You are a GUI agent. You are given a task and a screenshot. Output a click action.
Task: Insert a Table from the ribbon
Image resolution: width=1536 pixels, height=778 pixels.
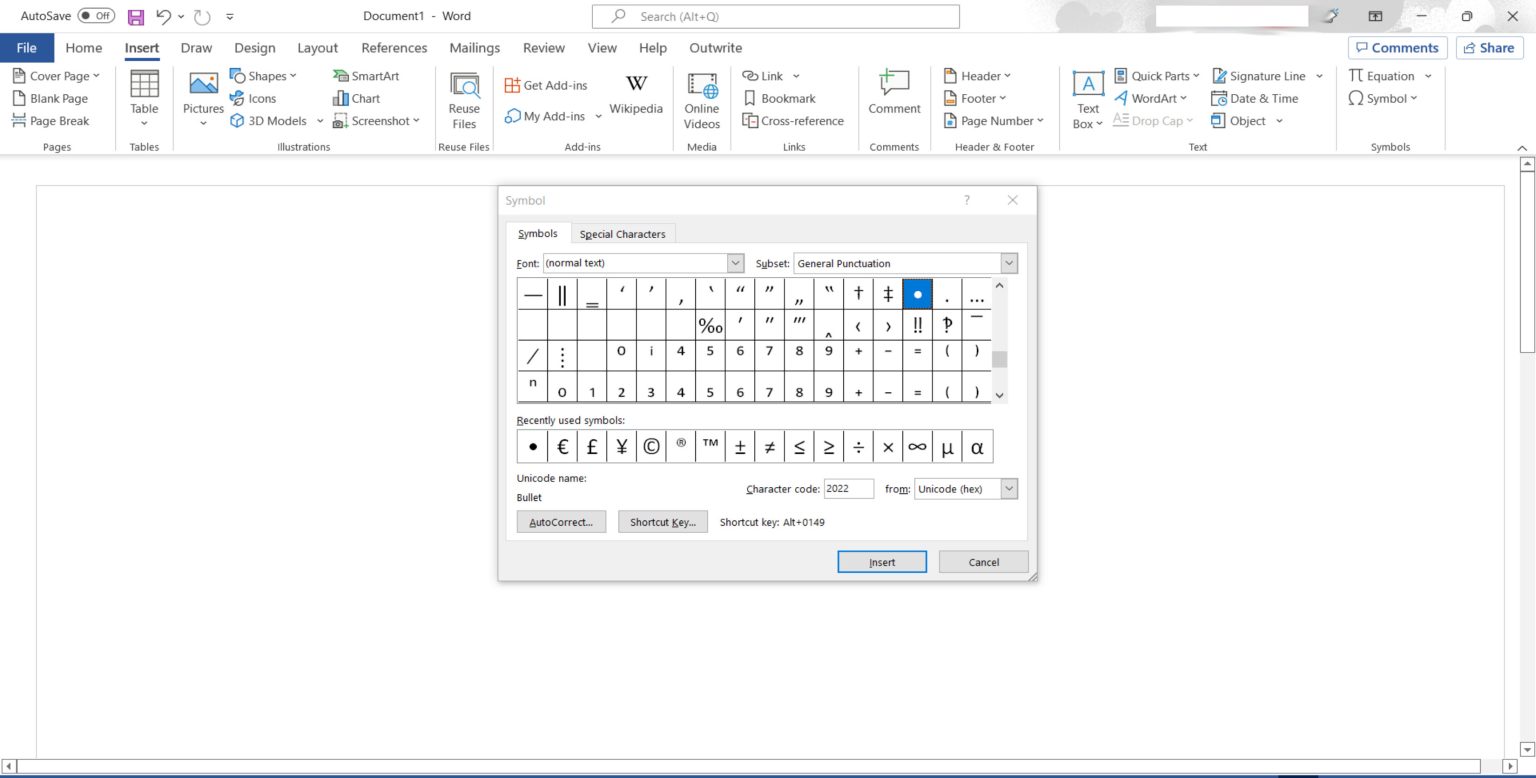(144, 88)
